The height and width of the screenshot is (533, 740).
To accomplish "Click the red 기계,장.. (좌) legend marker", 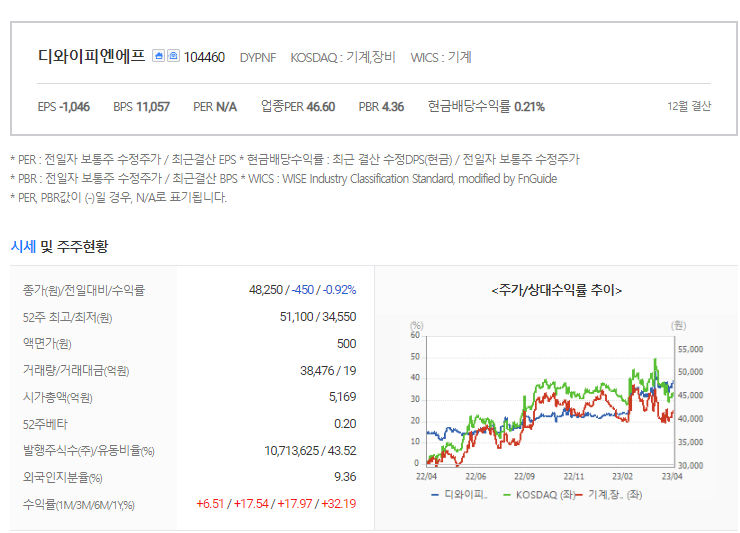I will point(579,495).
